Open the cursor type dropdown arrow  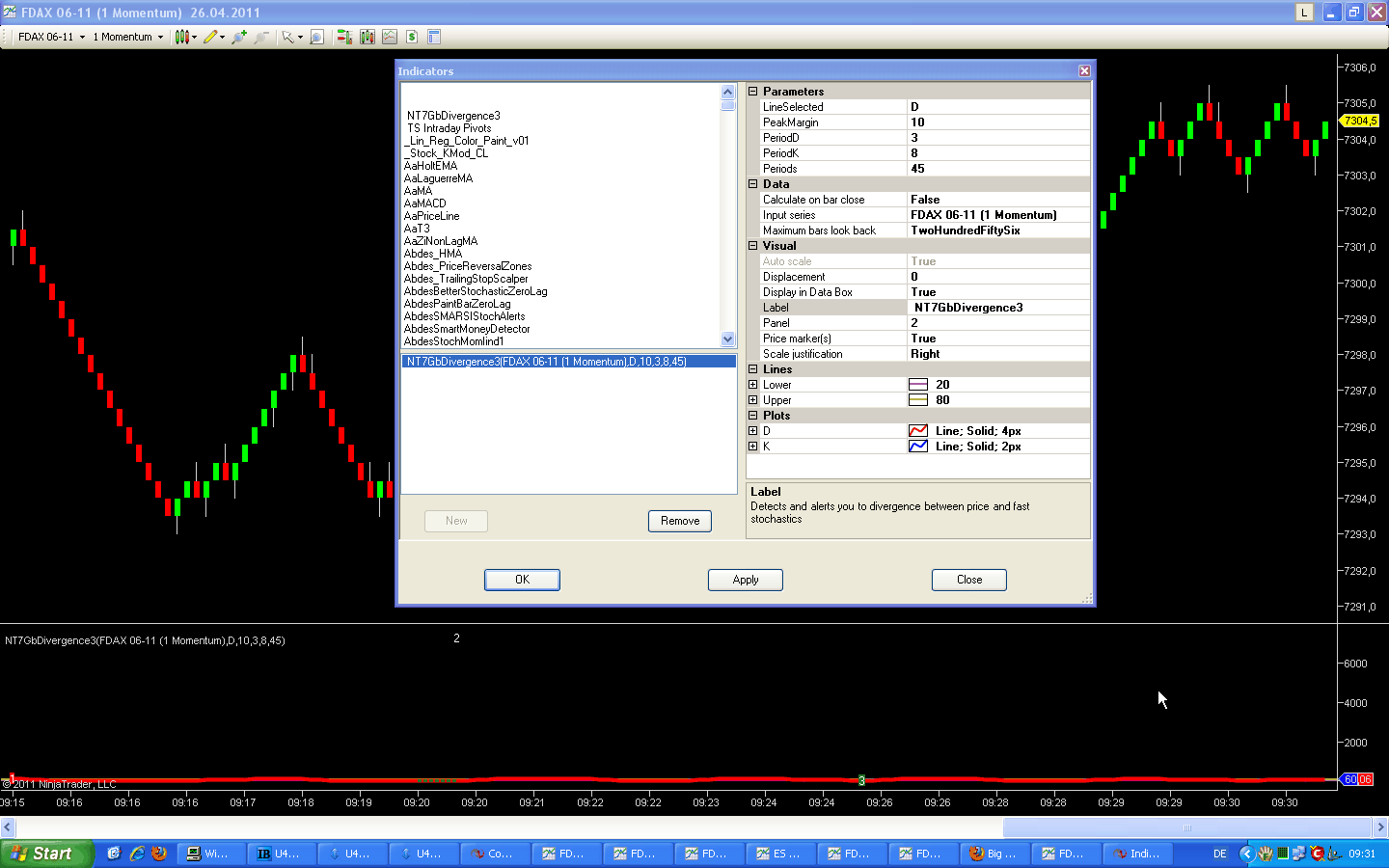pyautogui.click(x=300, y=37)
